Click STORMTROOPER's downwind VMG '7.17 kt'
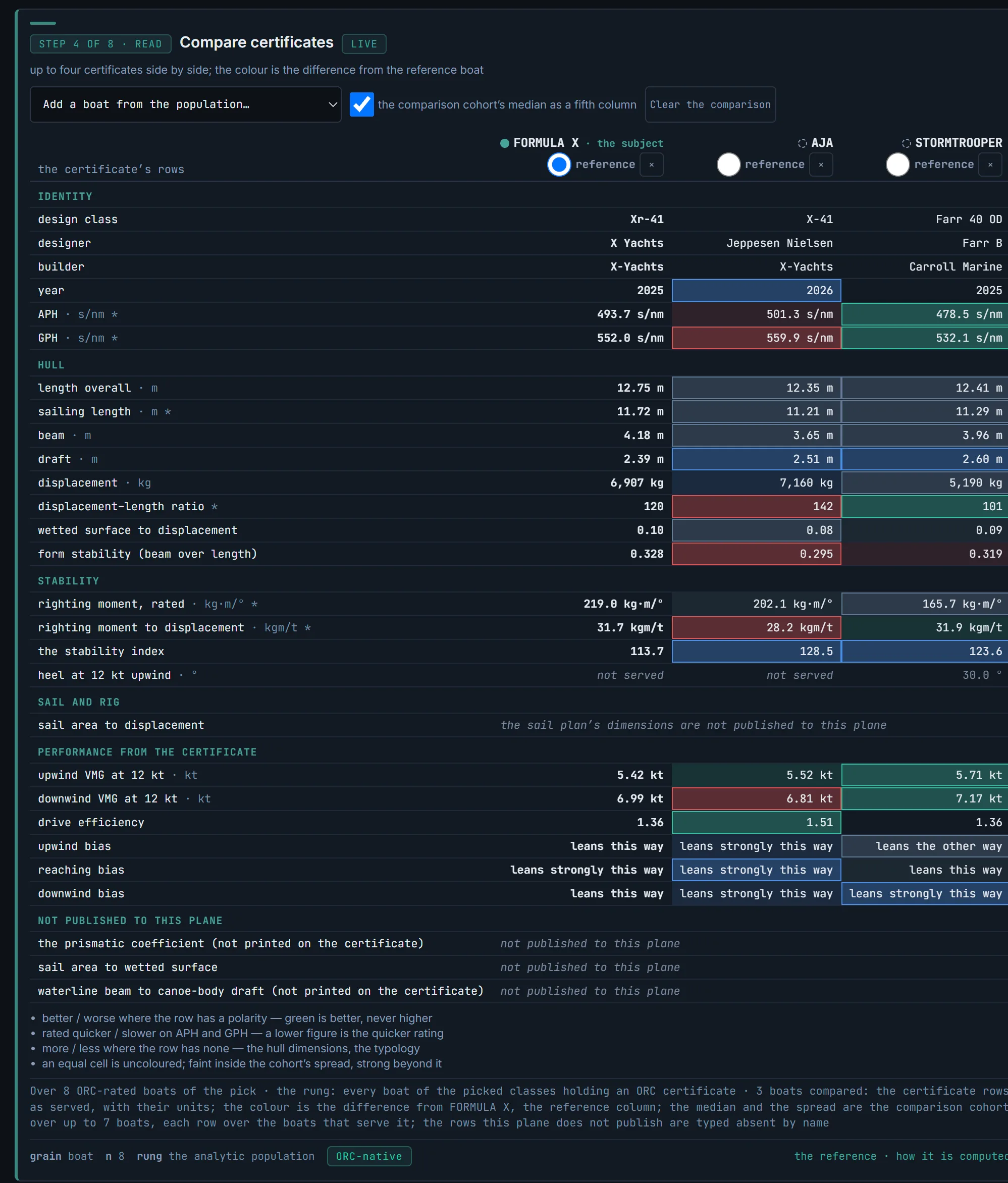 coord(925,799)
